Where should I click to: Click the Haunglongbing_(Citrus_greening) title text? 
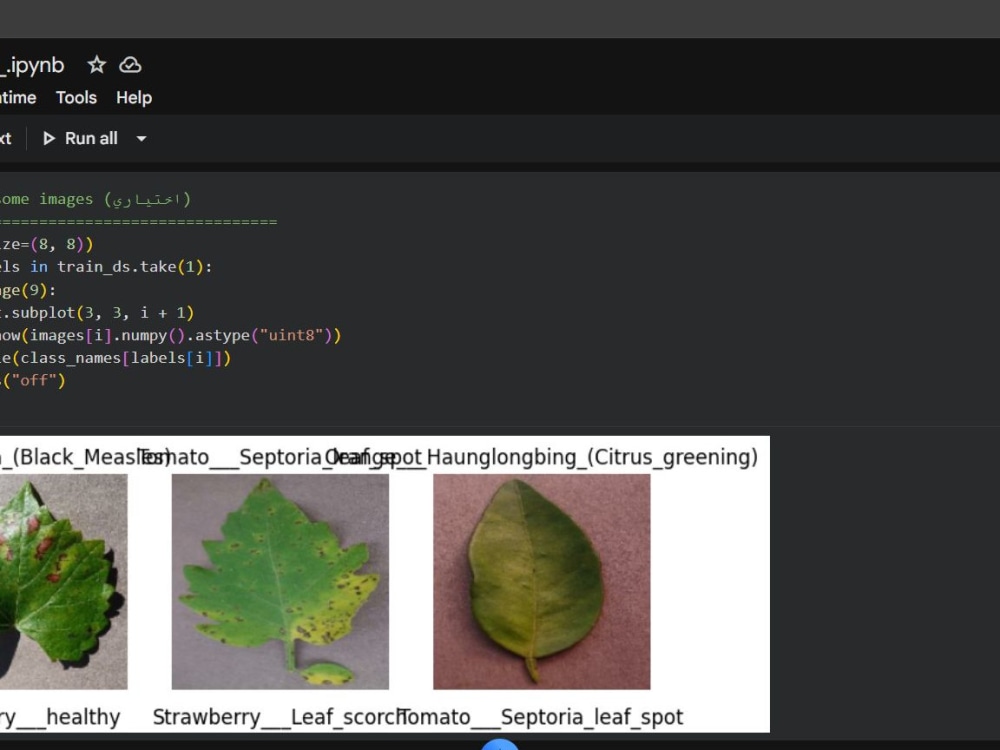click(592, 457)
